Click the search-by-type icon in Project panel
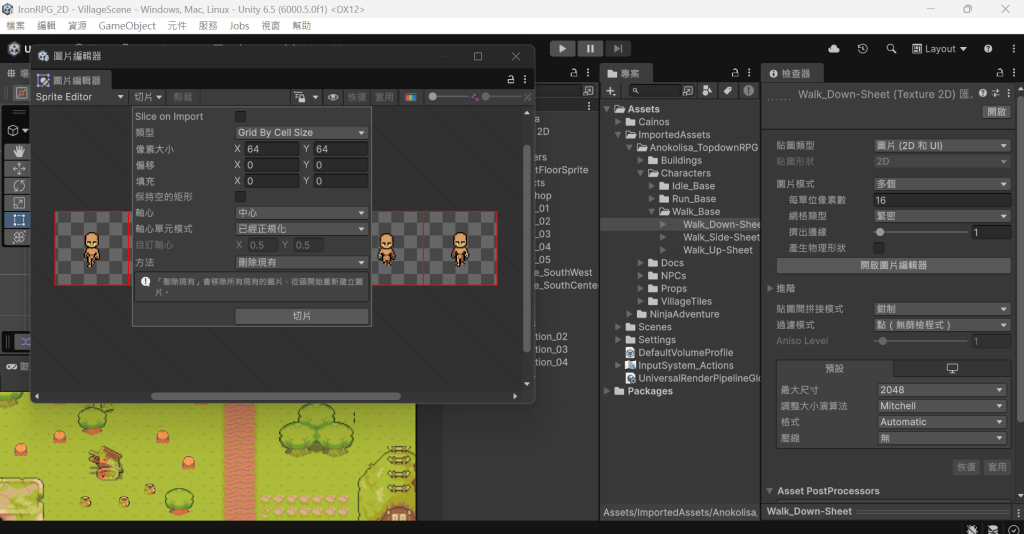This screenshot has height=534, width=1024. click(x=707, y=91)
